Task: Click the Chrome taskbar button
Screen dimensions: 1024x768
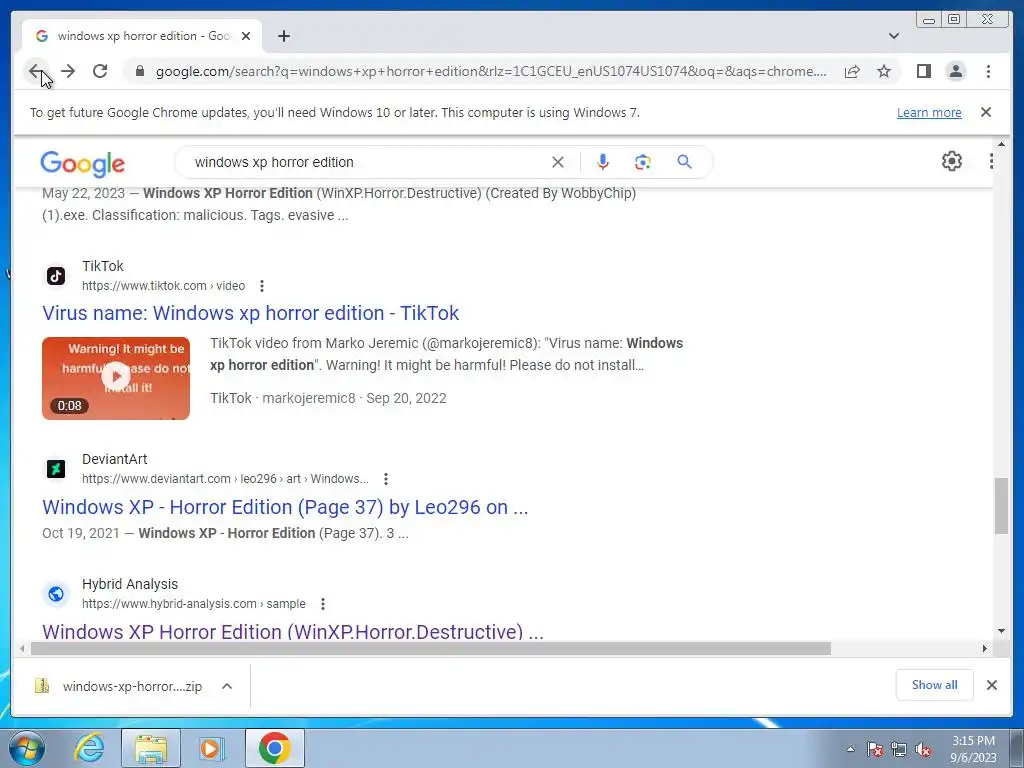Action: (x=274, y=748)
